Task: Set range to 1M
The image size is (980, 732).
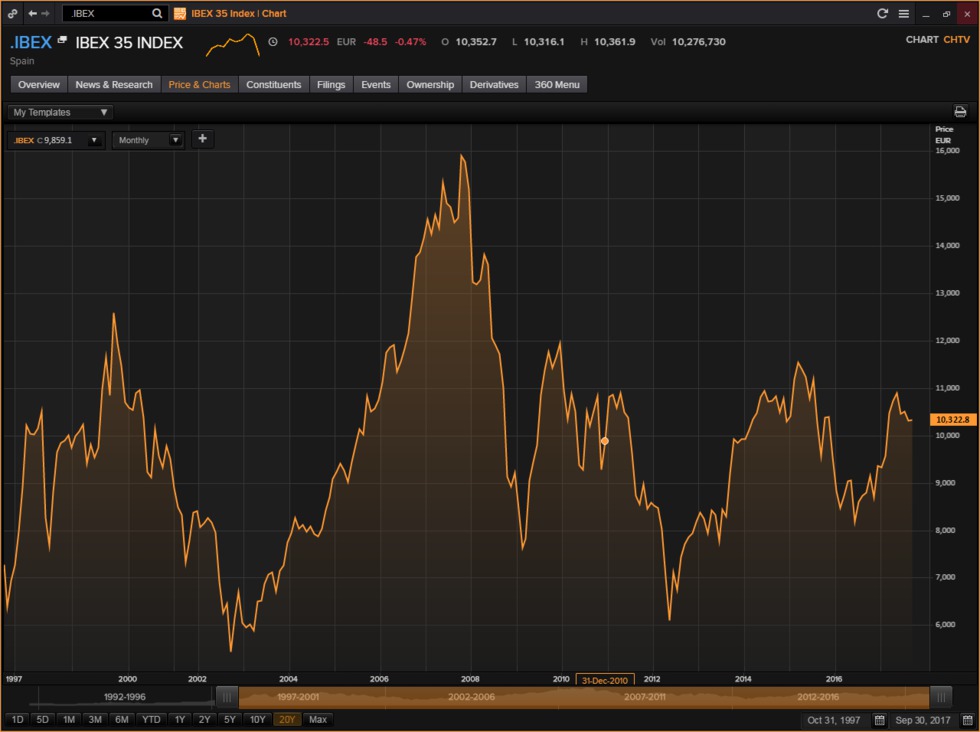Action: 69,719
